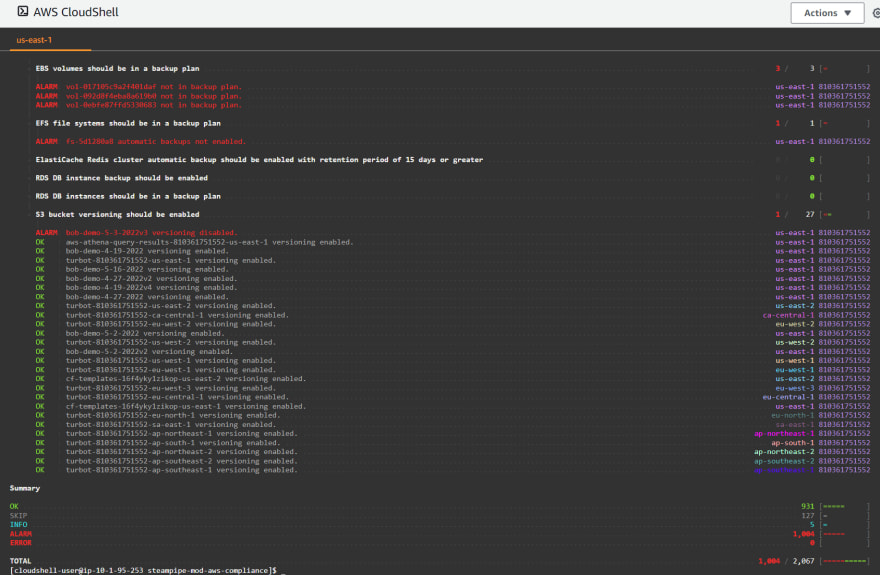Image resolution: width=880 pixels, height=575 pixels.
Task: Click 'RDS DB instances should be in a backup plan'
Action: pyautogui.click(x=128, y=196)
